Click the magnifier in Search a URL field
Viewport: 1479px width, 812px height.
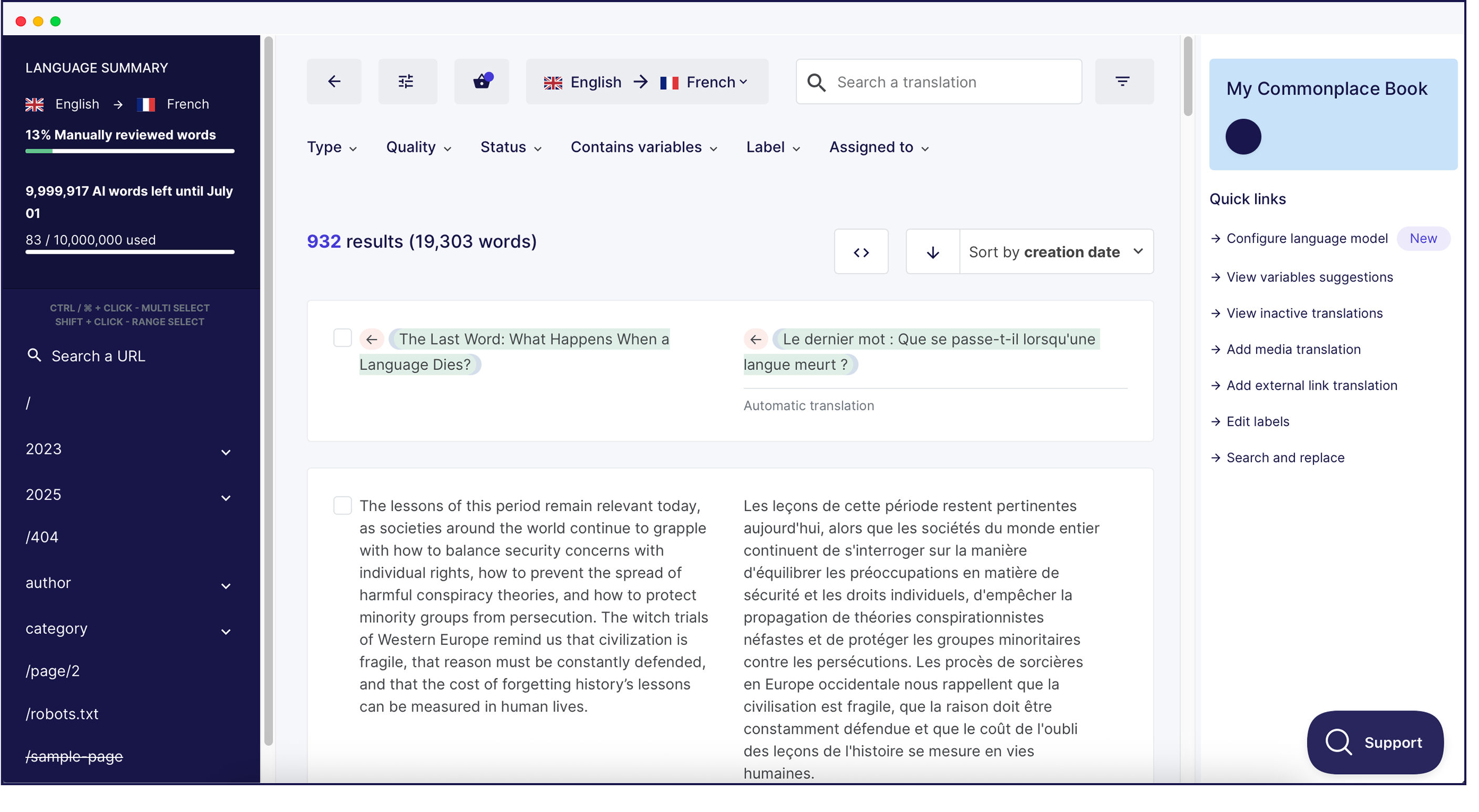tap(34, 355)
